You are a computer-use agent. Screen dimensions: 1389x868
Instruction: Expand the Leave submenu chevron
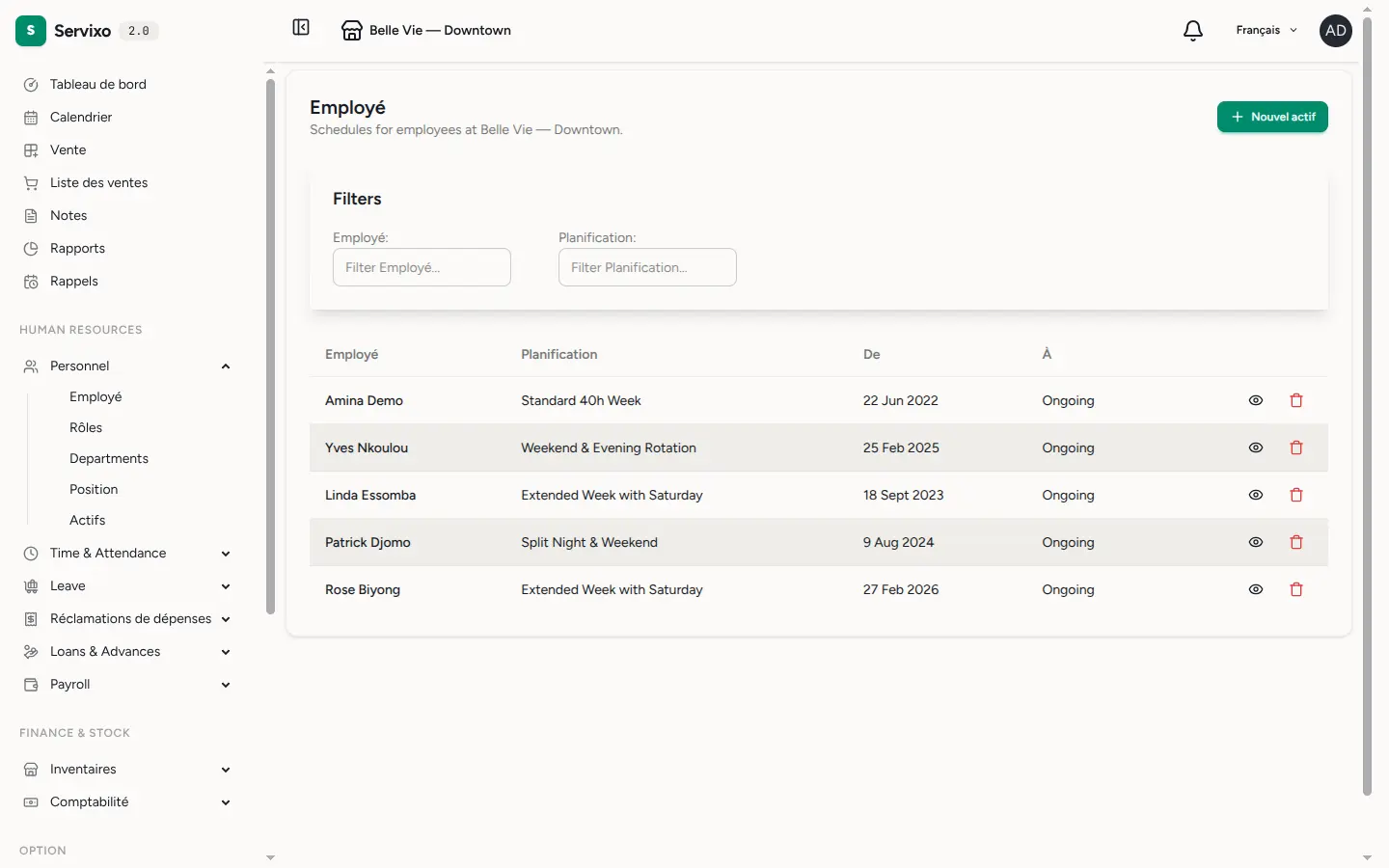pyautogui.click(x=226, y=586)
